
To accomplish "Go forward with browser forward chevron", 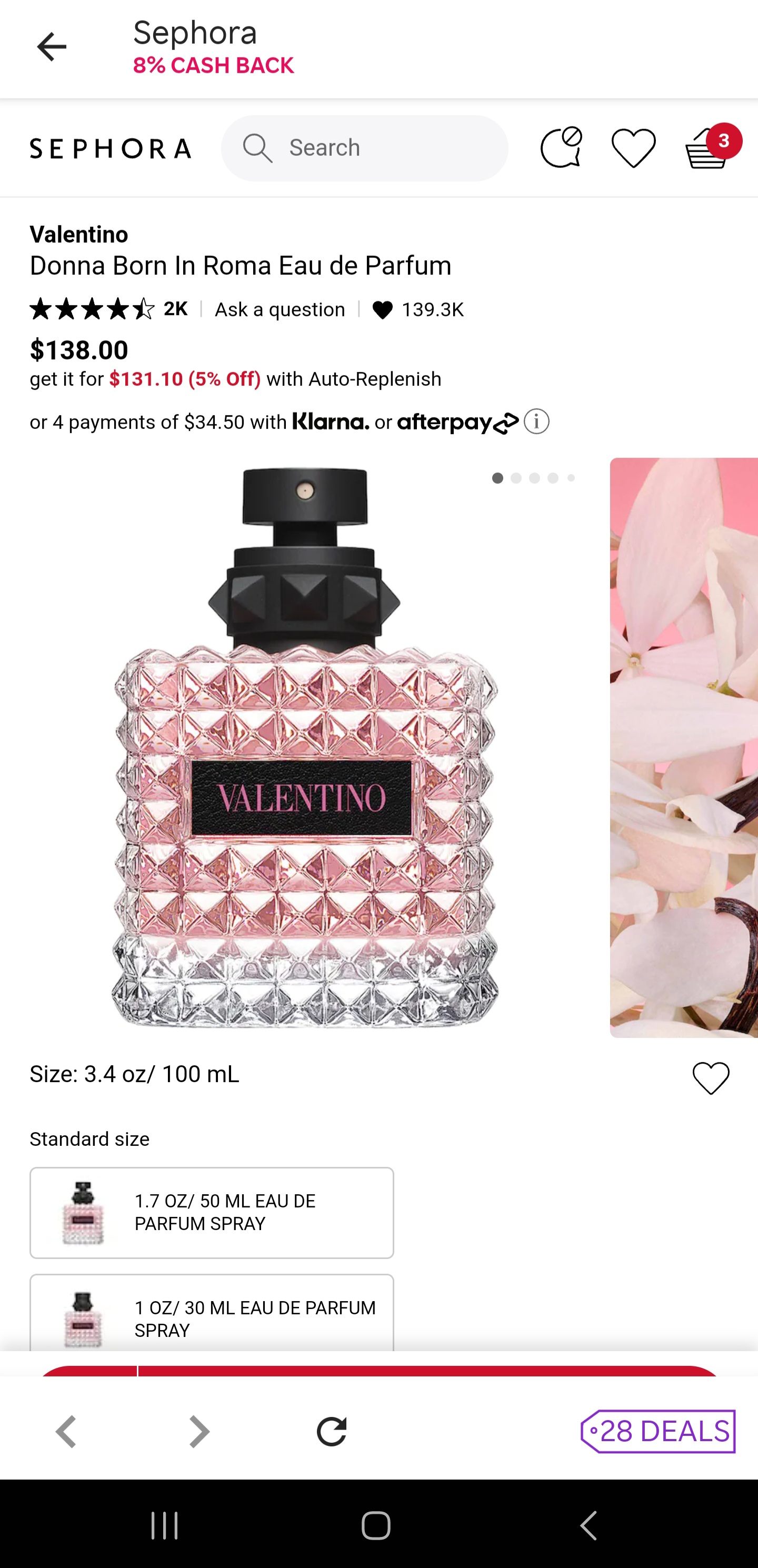I will 198,1431.
